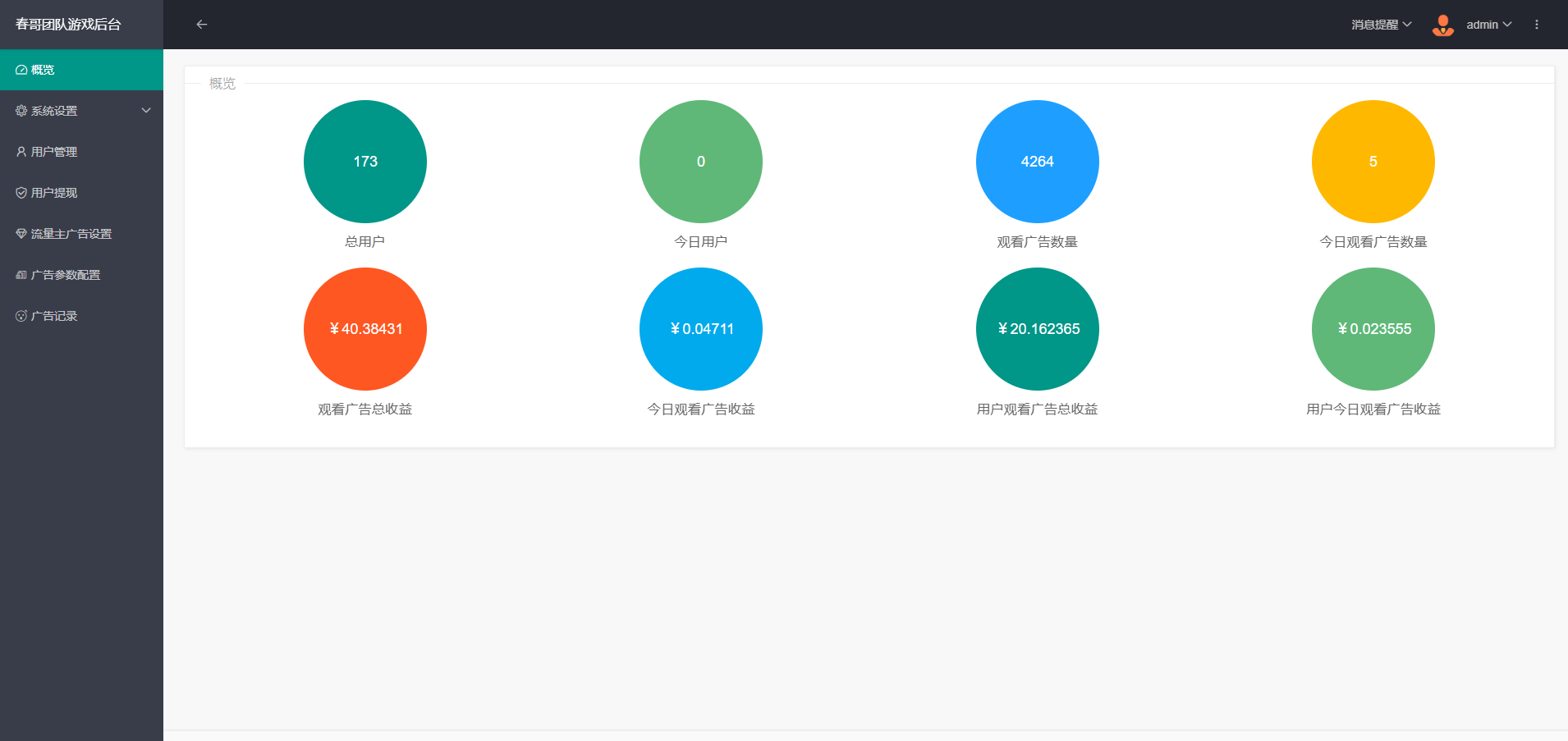Click the 用户管理 person icon

pos(21,152)
